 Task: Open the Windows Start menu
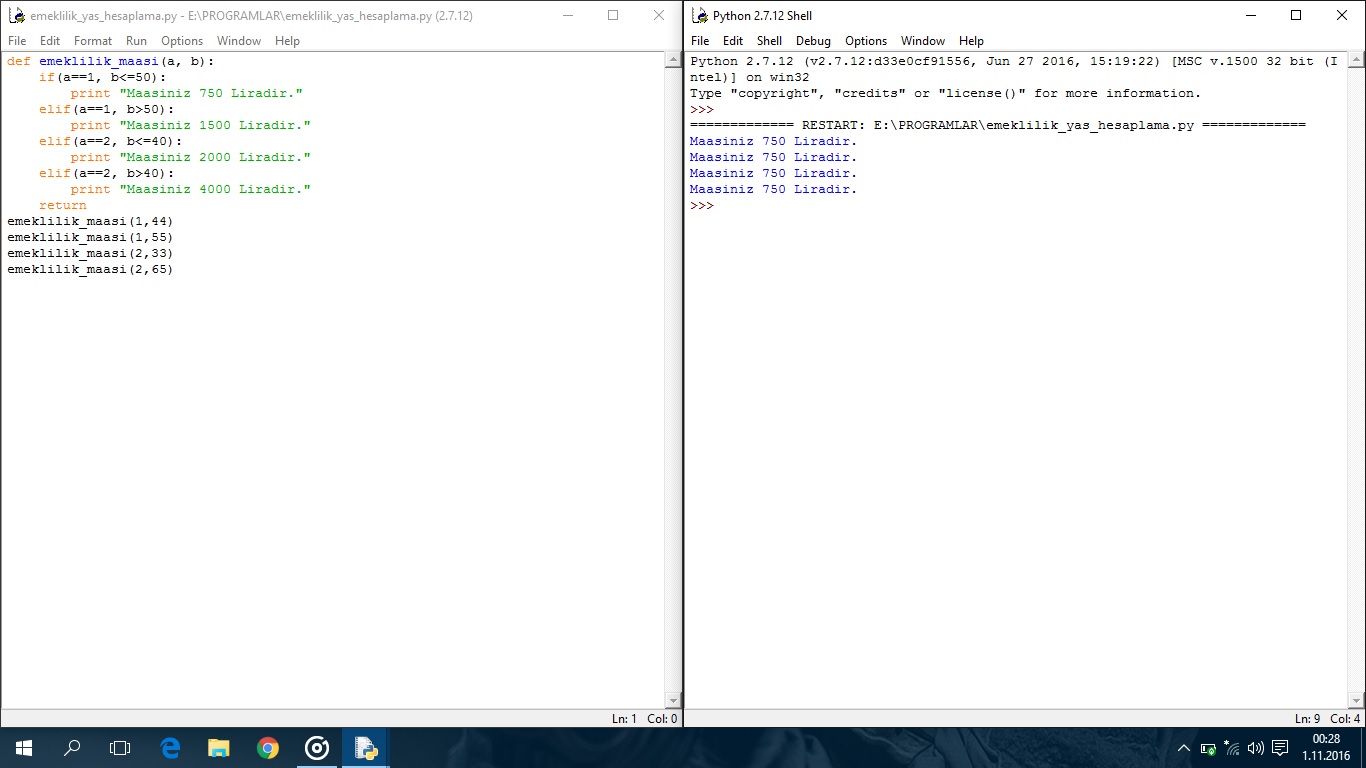tap(24, 748)
